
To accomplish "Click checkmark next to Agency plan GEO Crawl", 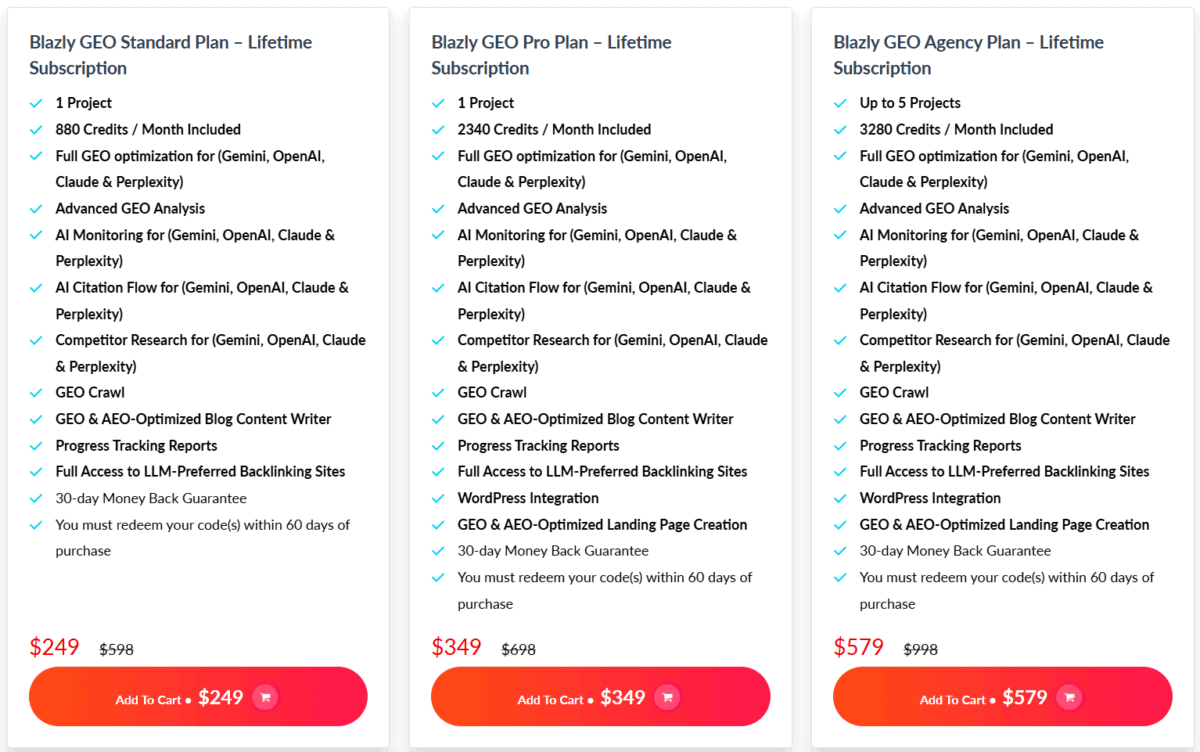I will coord(840,393).
